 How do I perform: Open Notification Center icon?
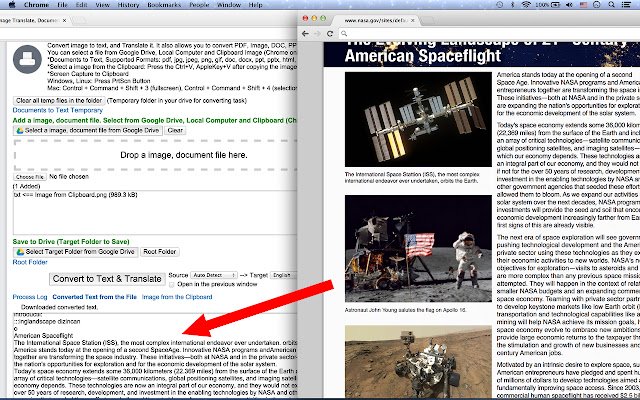coord(626,5)
